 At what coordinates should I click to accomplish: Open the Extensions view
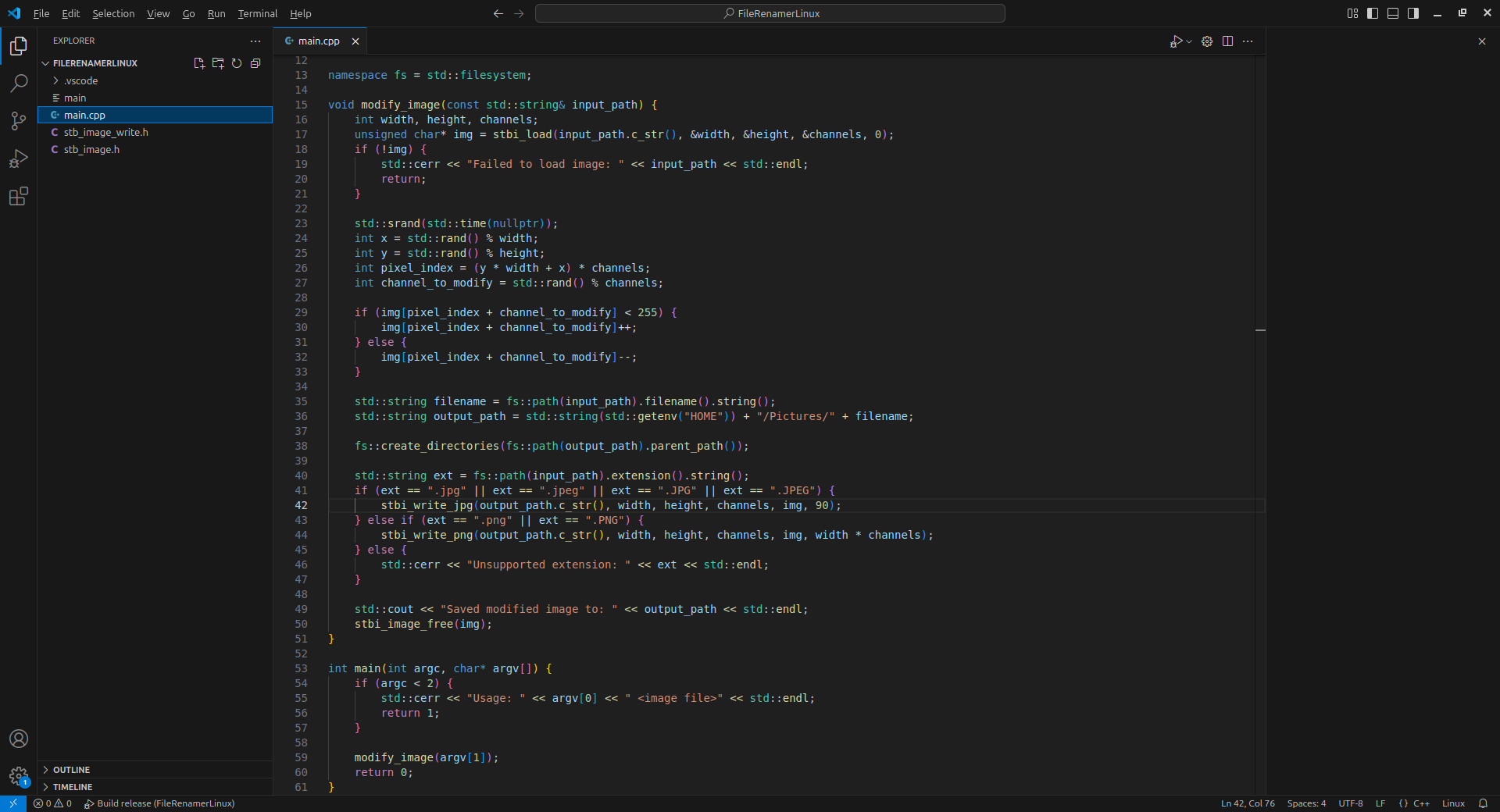(19, 196)
